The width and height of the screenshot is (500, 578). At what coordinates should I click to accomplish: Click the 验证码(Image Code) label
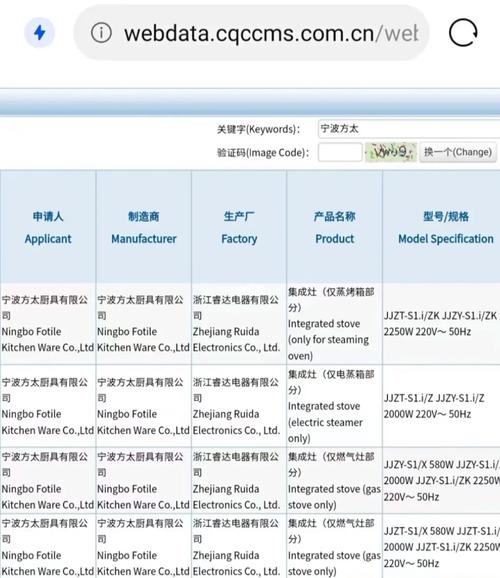[263, 152]
